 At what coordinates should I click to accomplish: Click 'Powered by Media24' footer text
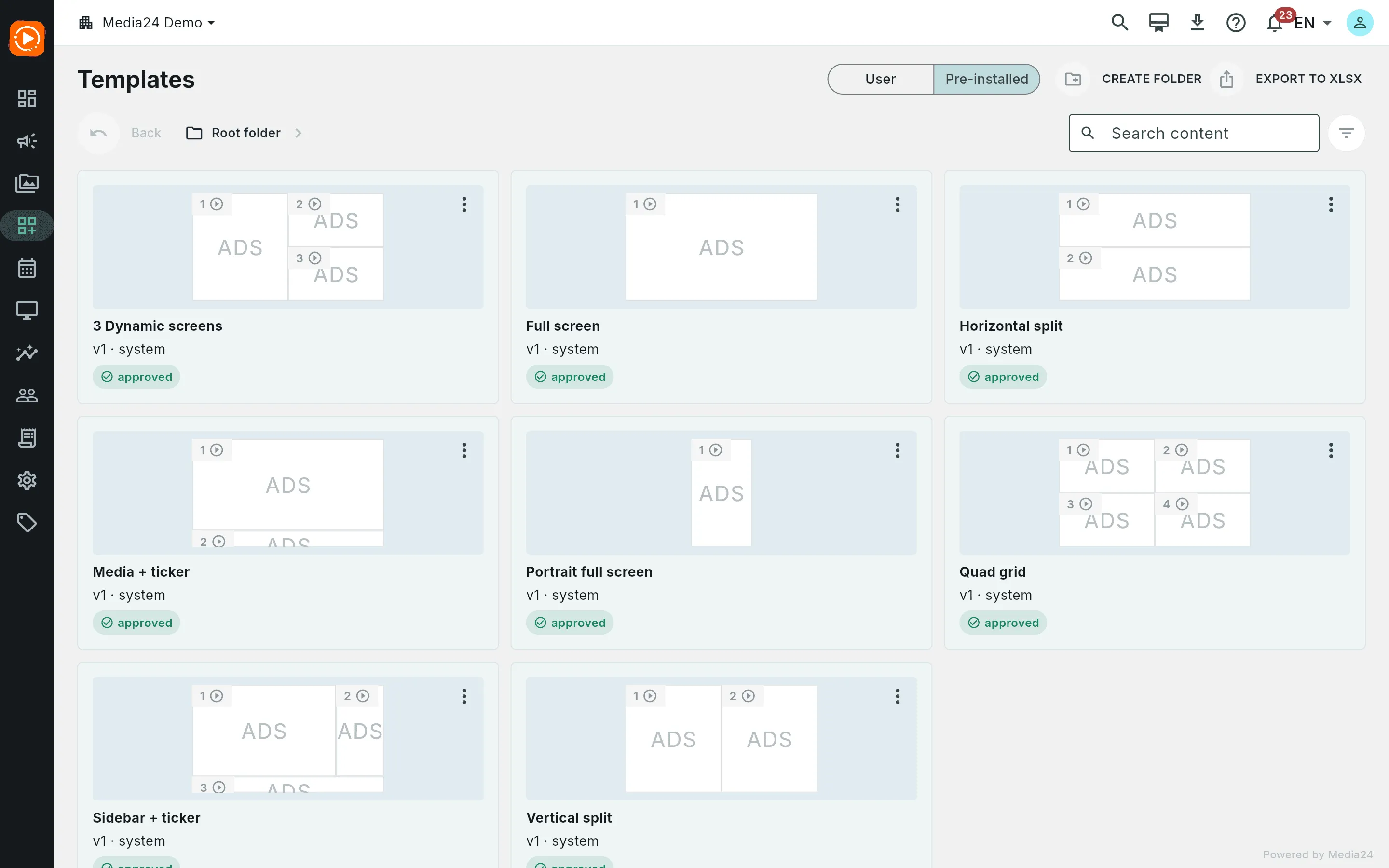1318,854
